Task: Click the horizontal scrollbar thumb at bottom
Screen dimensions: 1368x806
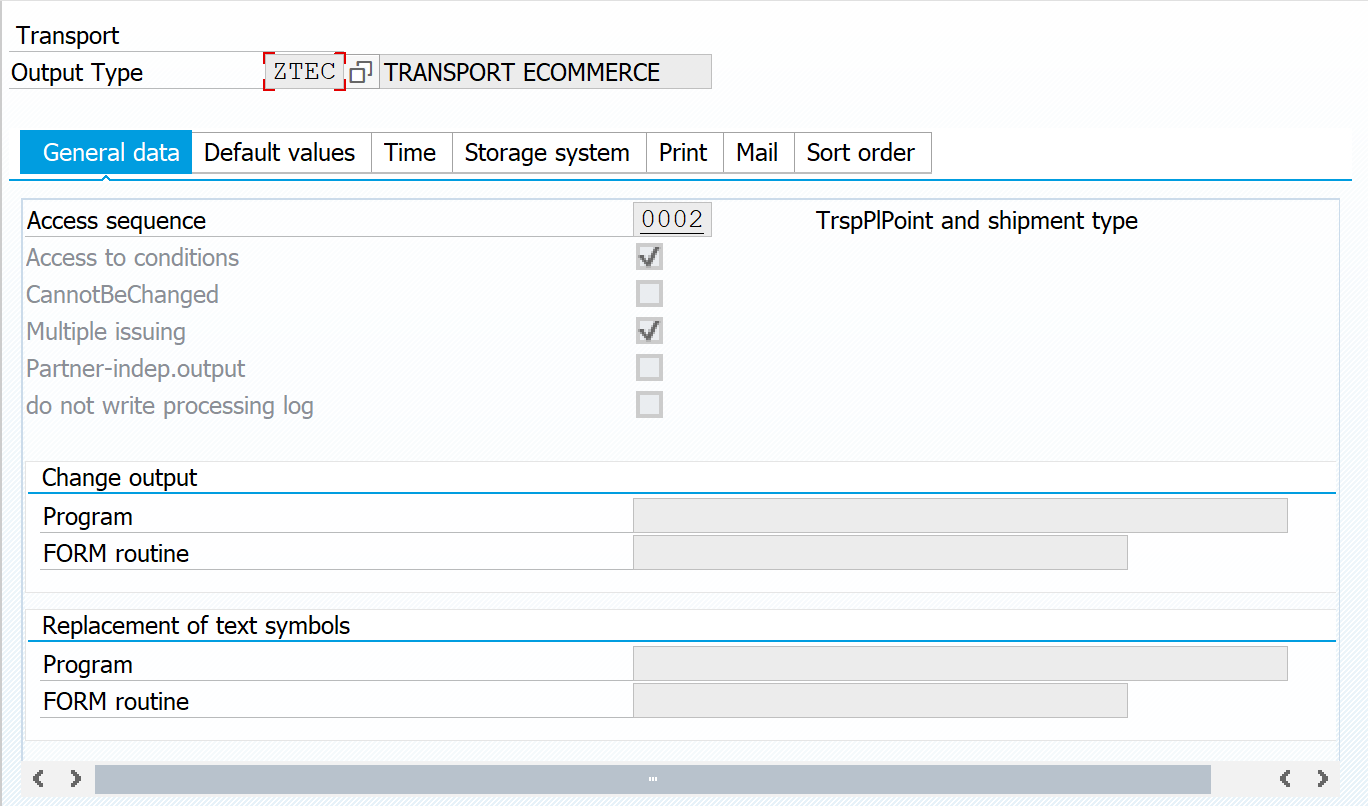Action: pyautogui.click(x=652, y=779)
